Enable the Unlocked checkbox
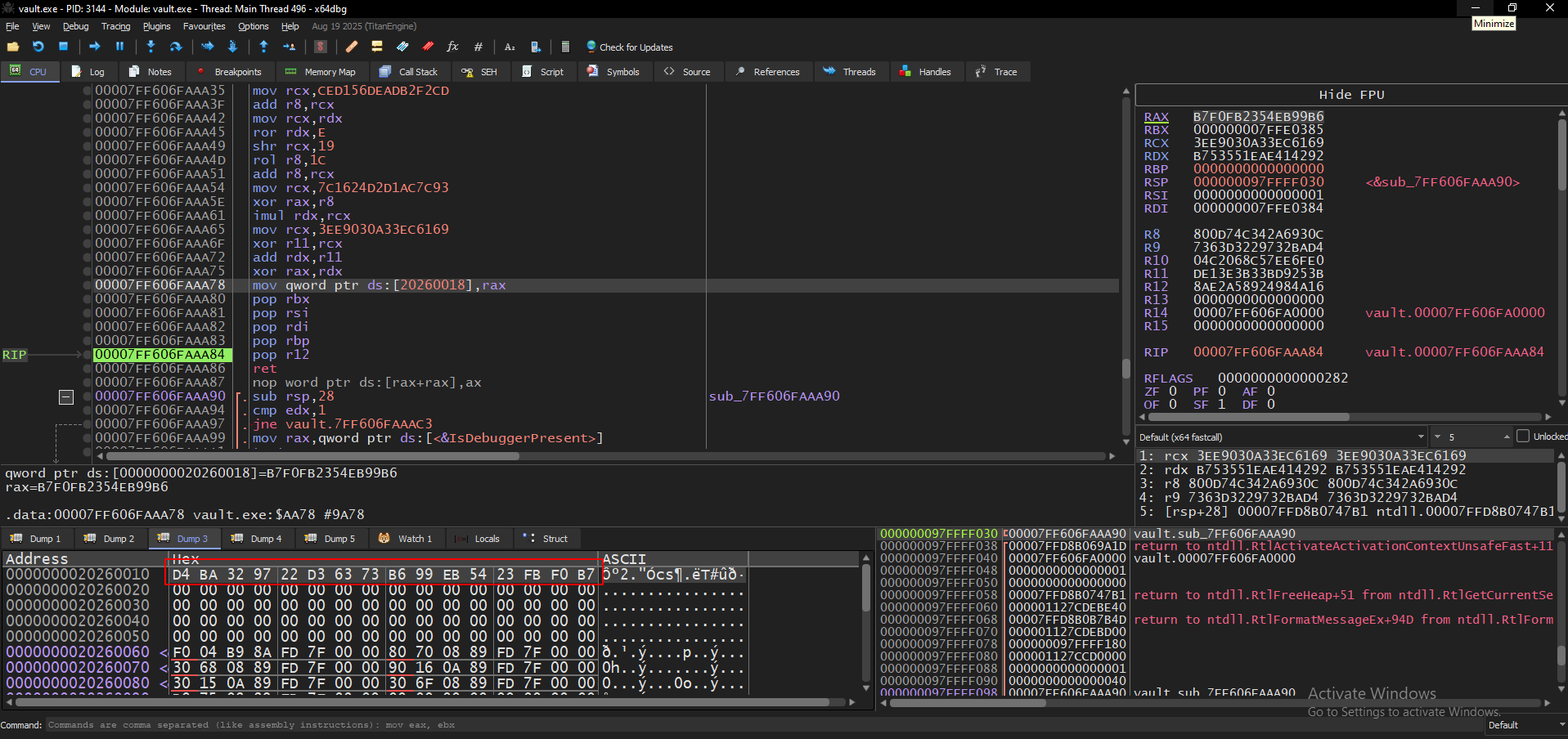The height and width of the screenshot is (739, 1568). point(1522,437)
